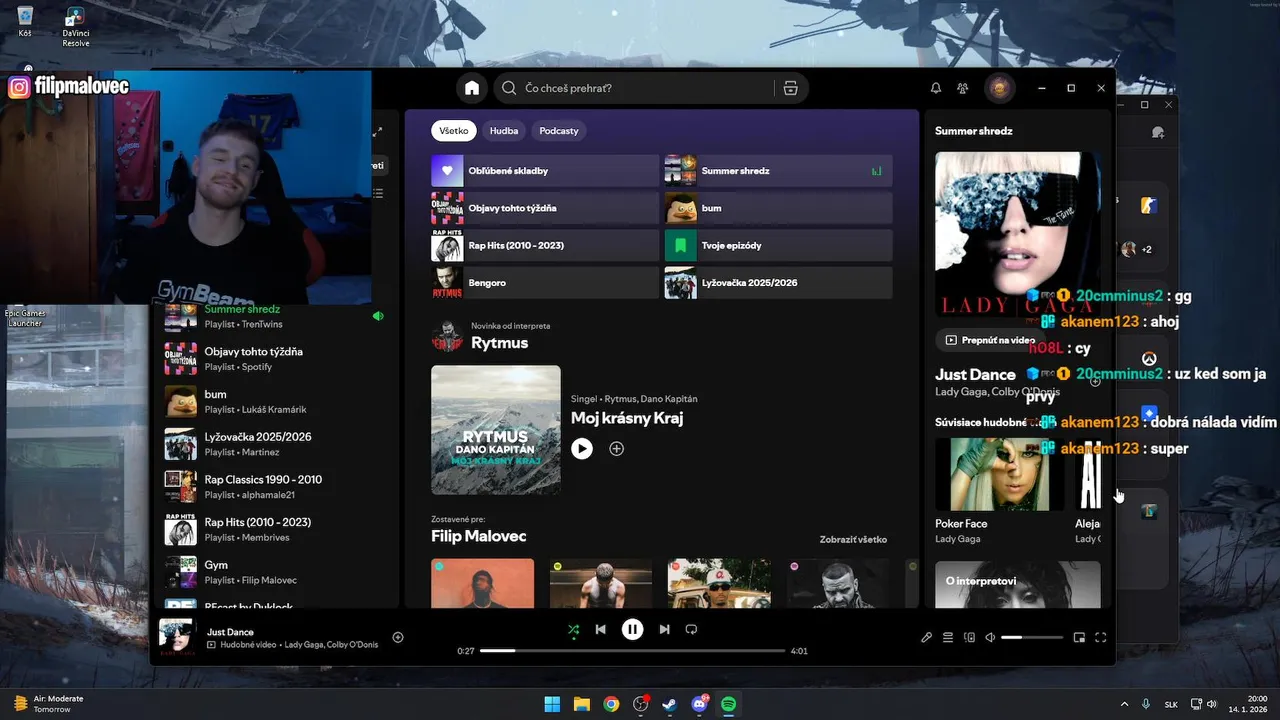Select the Hudba filter chip

pos(504,131)
